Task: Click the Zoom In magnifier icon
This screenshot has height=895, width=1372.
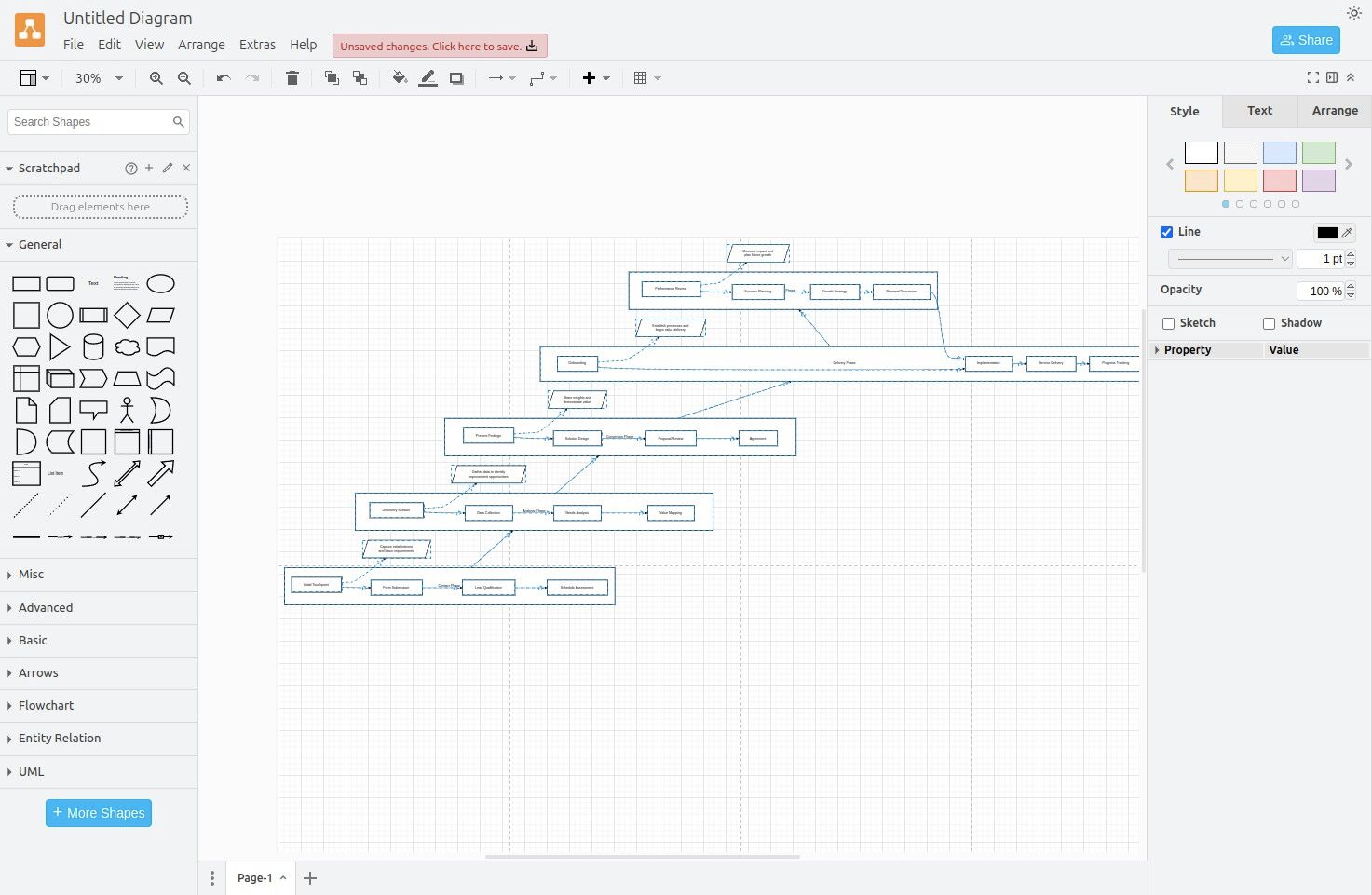Action: pos(156,78)
